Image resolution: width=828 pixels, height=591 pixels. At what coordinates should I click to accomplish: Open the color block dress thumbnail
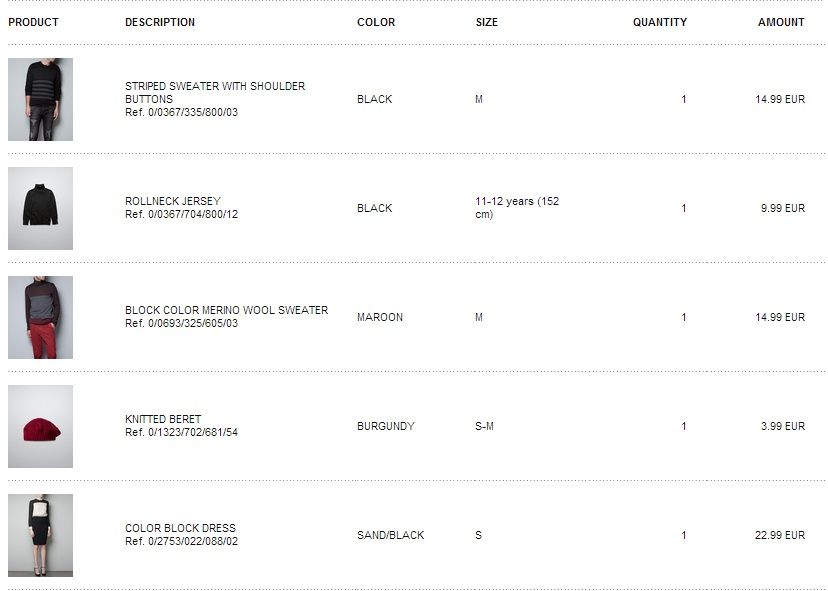[40, 535]
